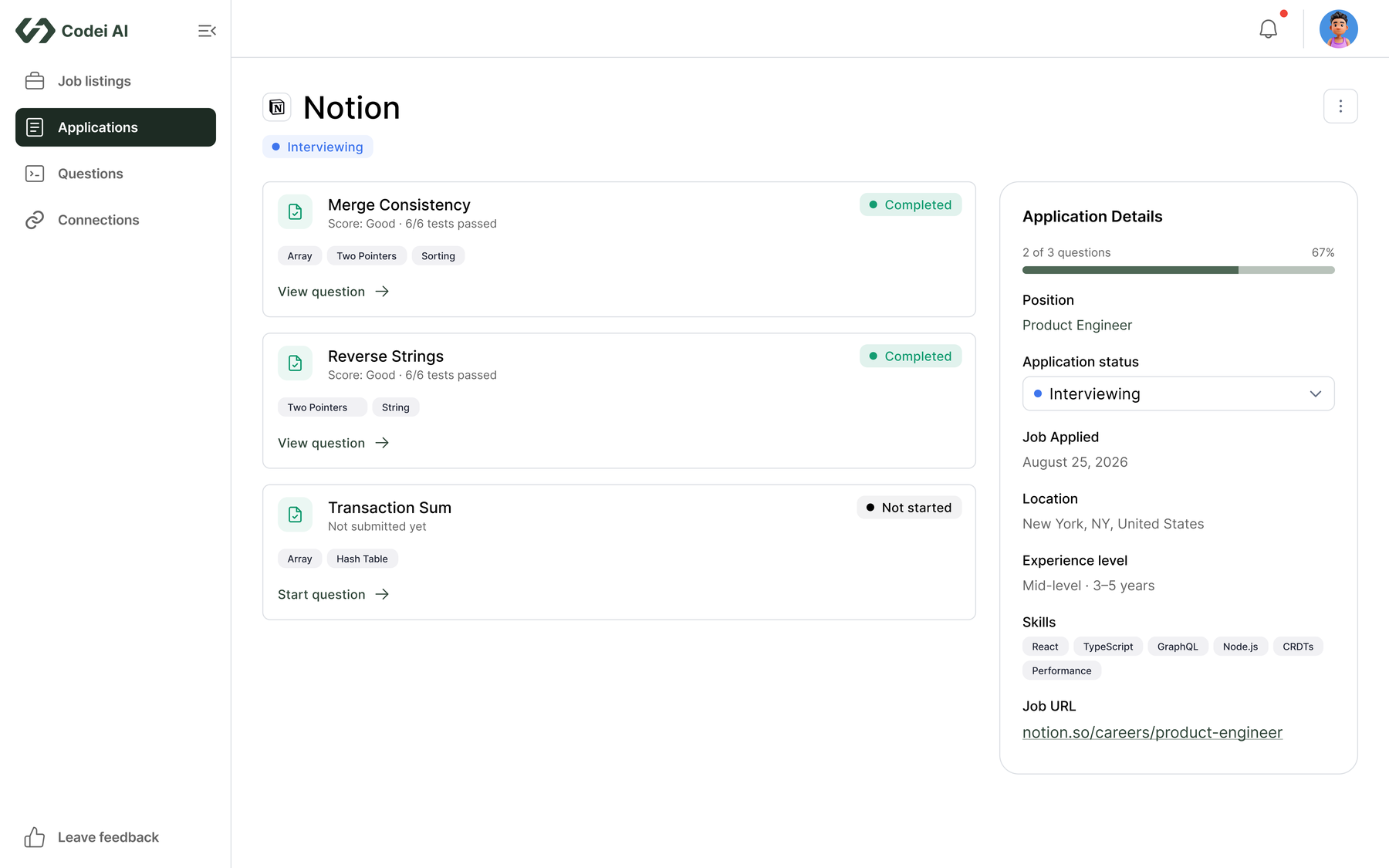This screenshot has height=868, width=1389.
Task: Click New York, NY, United States location
Action: pyautogui.click(x=1113, y=523)
